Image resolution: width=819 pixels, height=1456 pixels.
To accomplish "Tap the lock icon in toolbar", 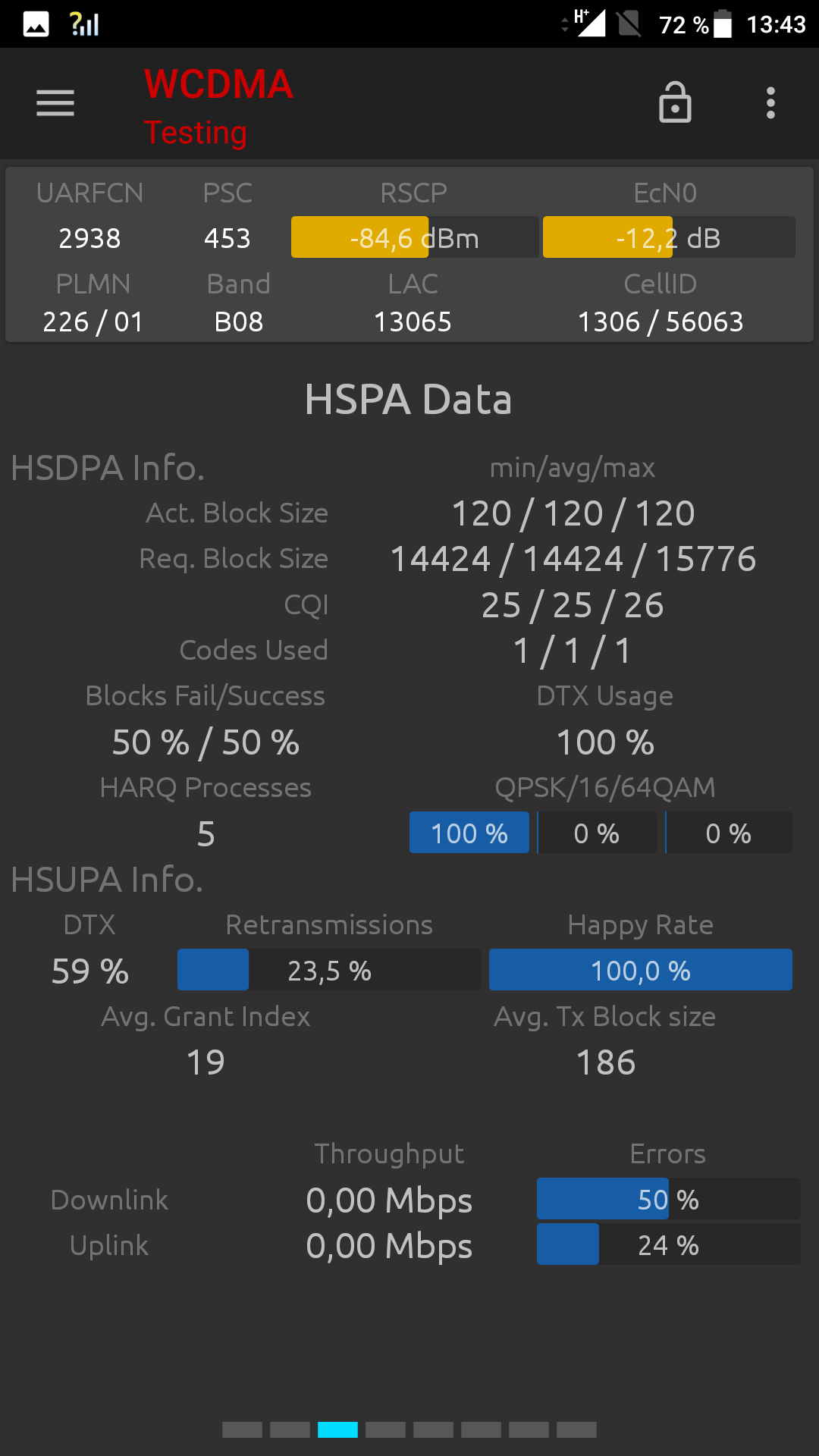I will coord(675,102).
